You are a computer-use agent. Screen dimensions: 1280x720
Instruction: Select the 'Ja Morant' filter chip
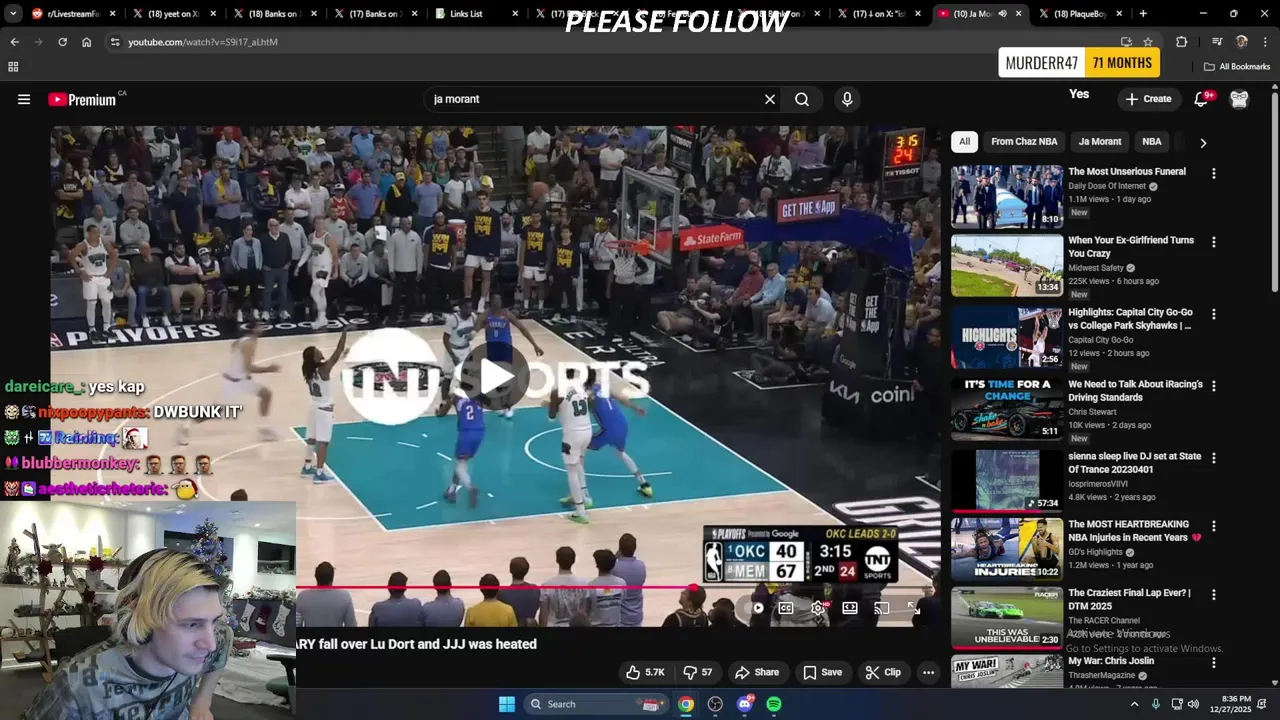[x=1100, y=142]
